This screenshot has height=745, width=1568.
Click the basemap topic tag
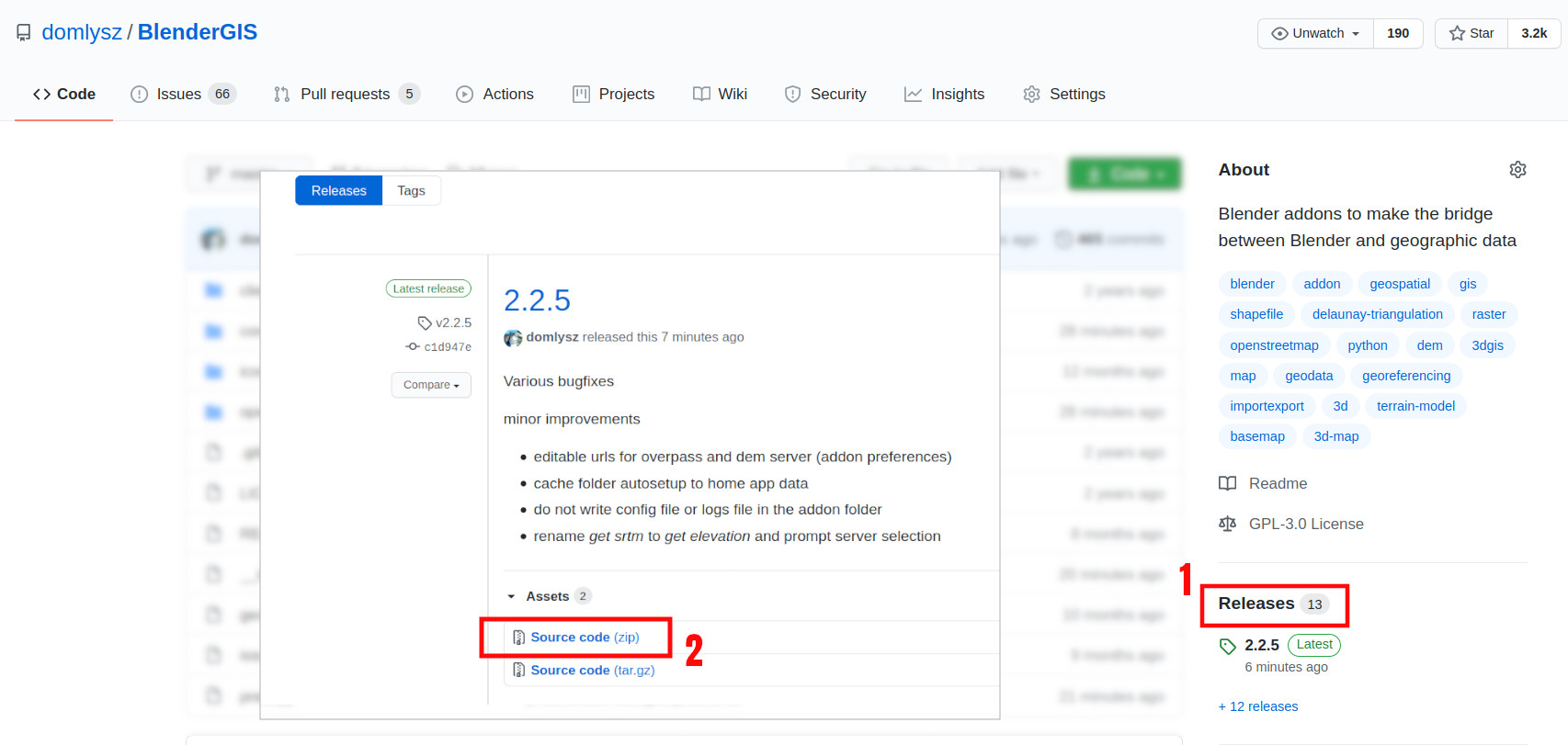point(1257,436)
